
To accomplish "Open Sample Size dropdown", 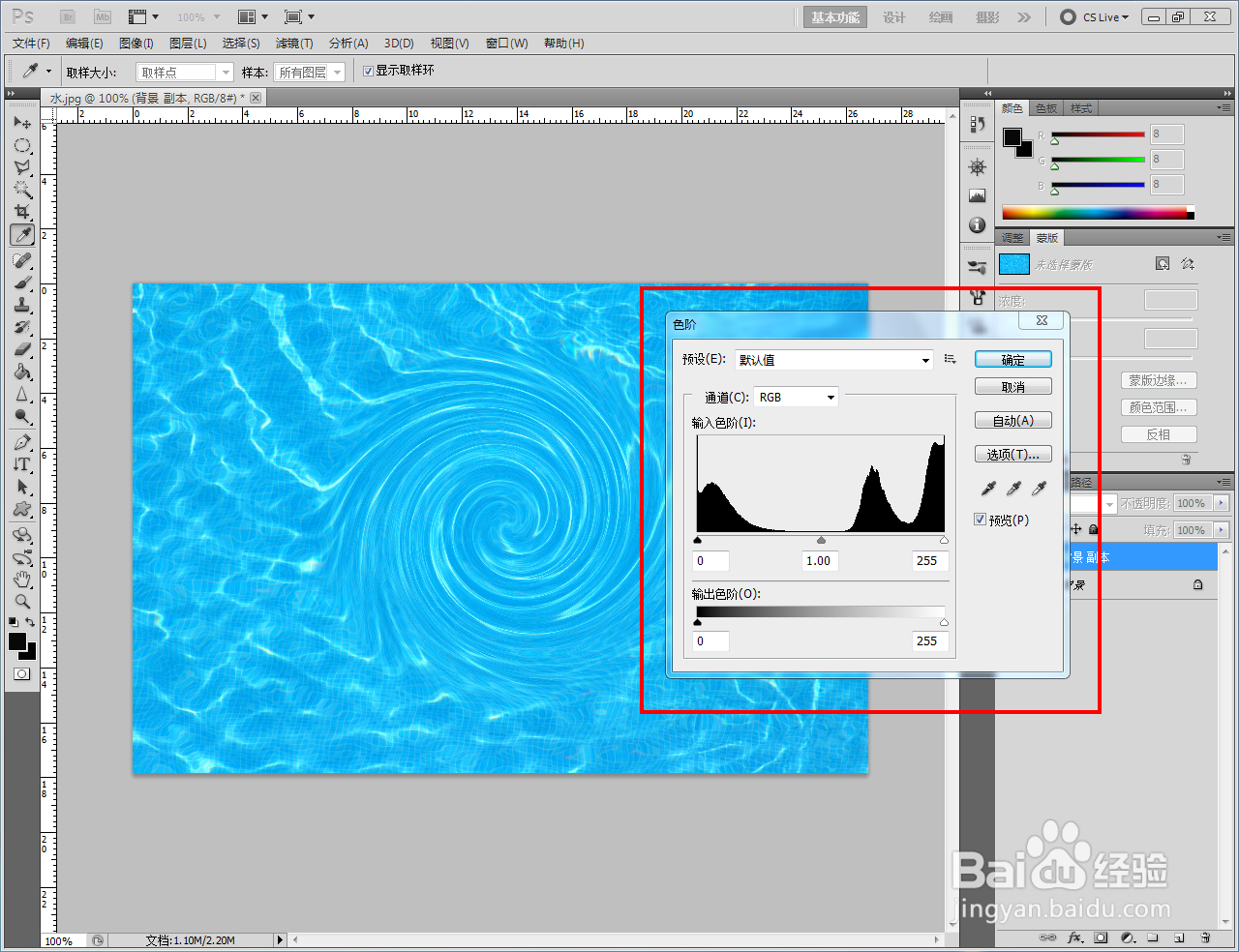I will coord(185,73).
